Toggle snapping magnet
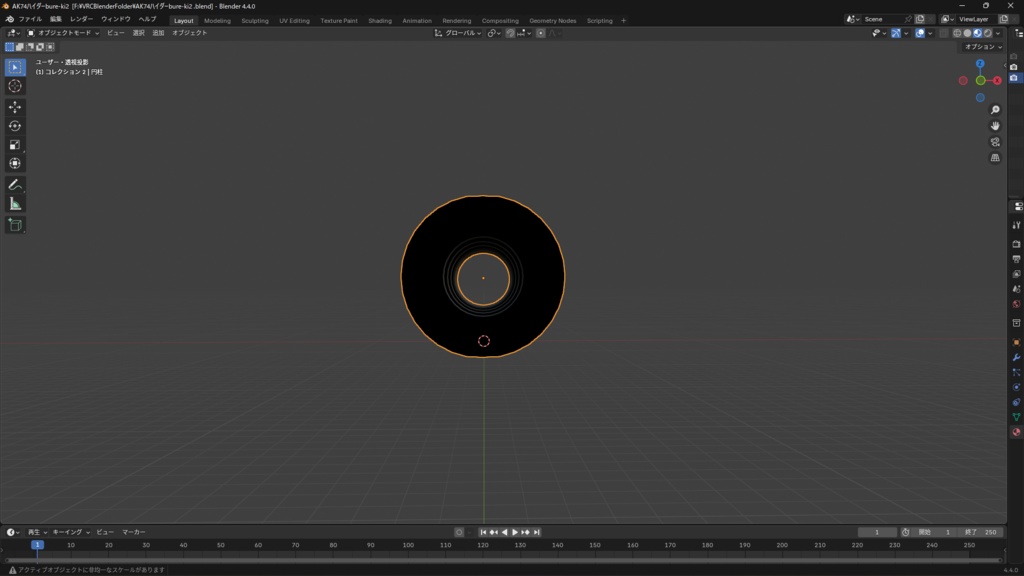 [x=510, y=33]
